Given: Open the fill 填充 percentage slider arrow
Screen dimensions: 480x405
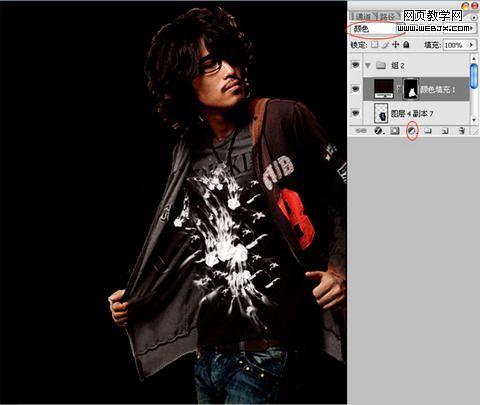Looking at the screenshot, I should pyautogui.click(x=471, y=45).
